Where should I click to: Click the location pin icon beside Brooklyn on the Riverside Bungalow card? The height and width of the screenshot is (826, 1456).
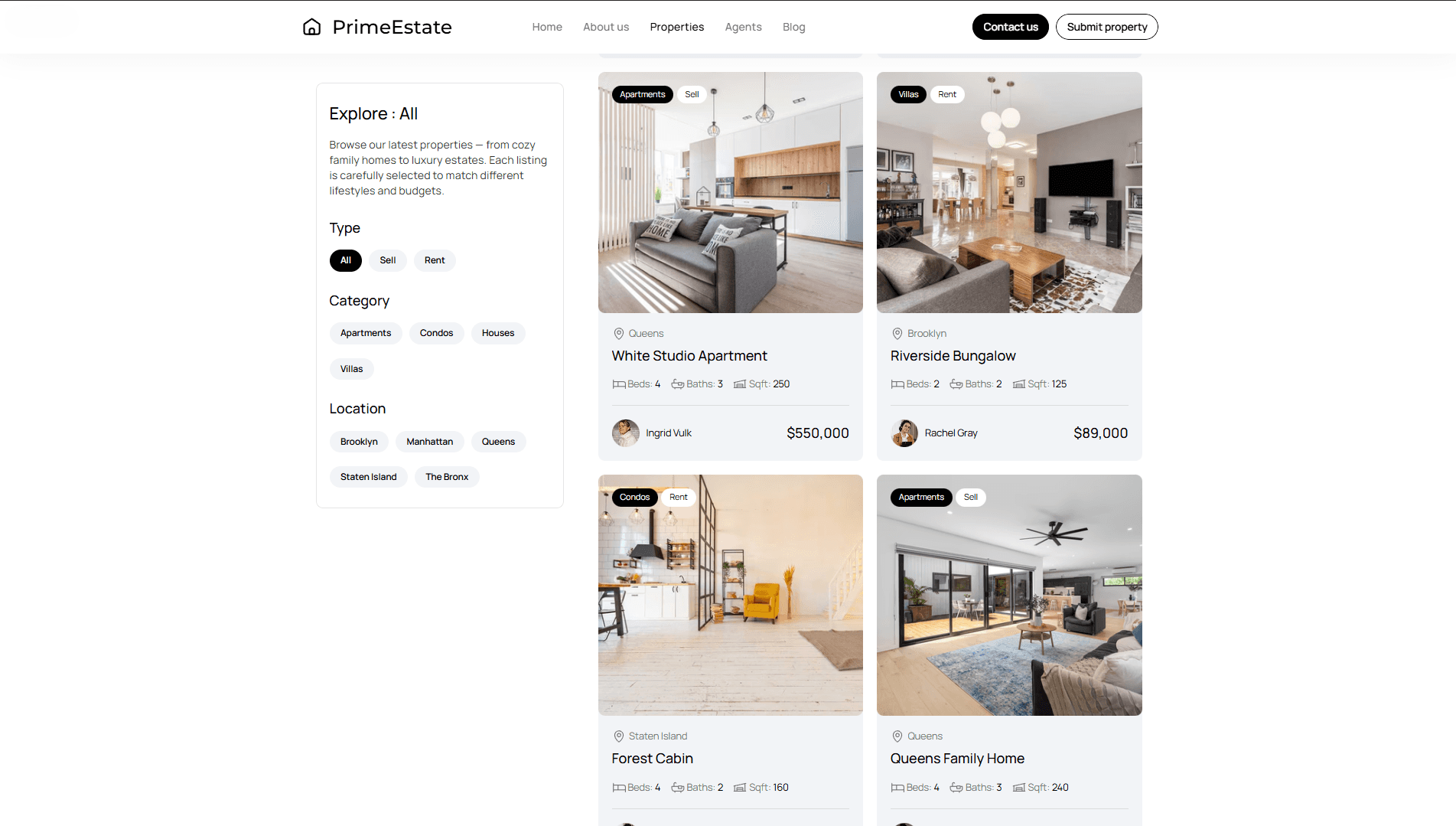897,334
